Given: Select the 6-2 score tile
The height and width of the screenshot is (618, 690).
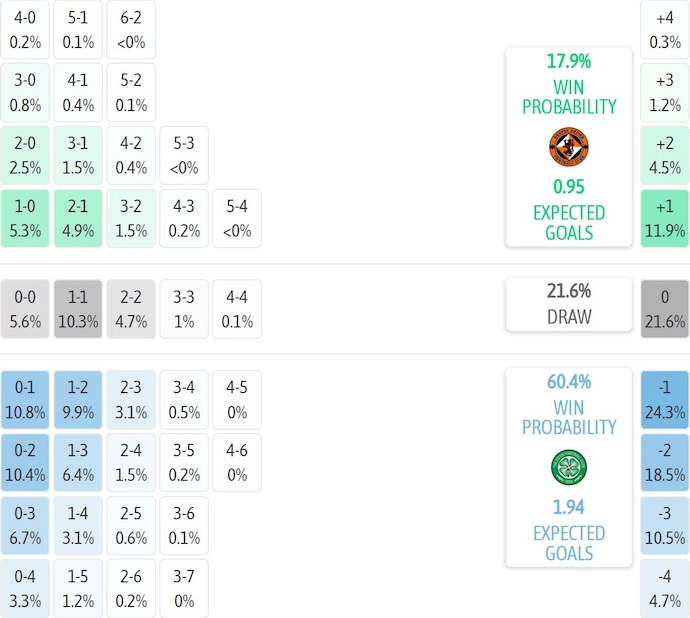Looking at the screenshot, I should pos(131,30).
